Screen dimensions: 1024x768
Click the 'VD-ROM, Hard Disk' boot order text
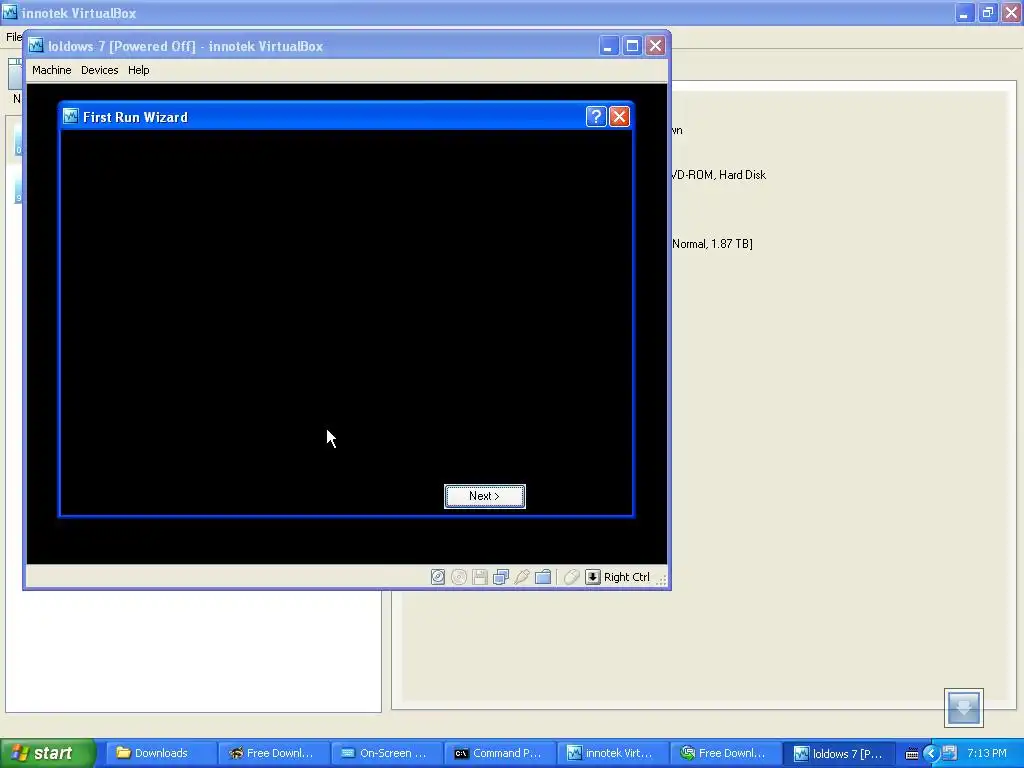pos(718,174)
